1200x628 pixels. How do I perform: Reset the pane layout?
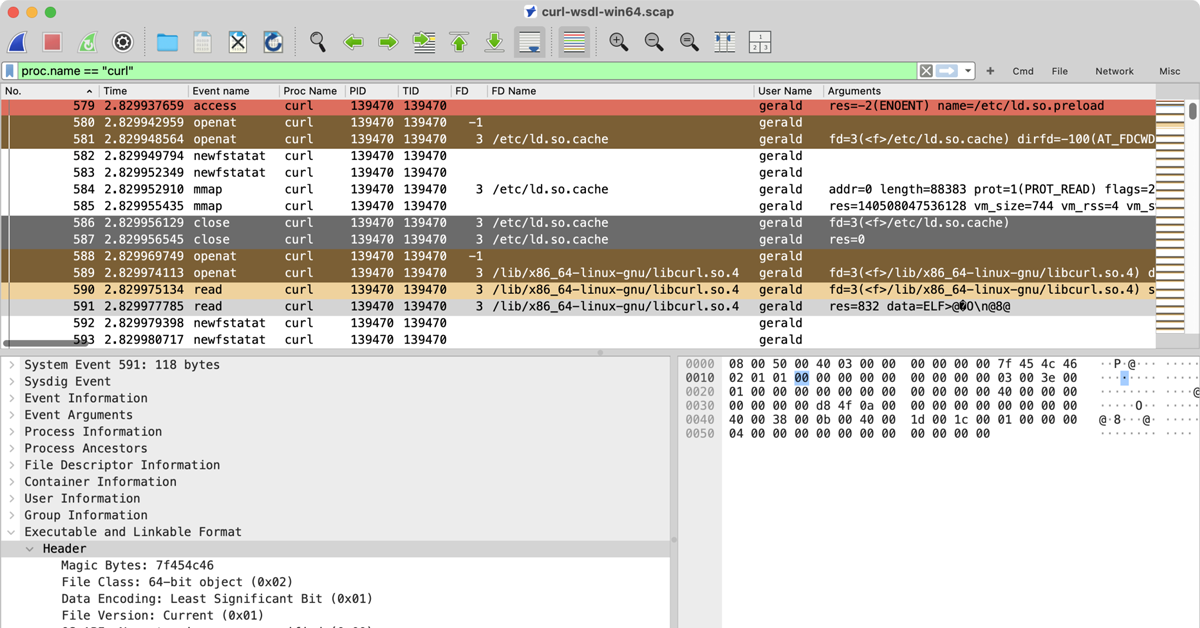click(x=760, y=42)
